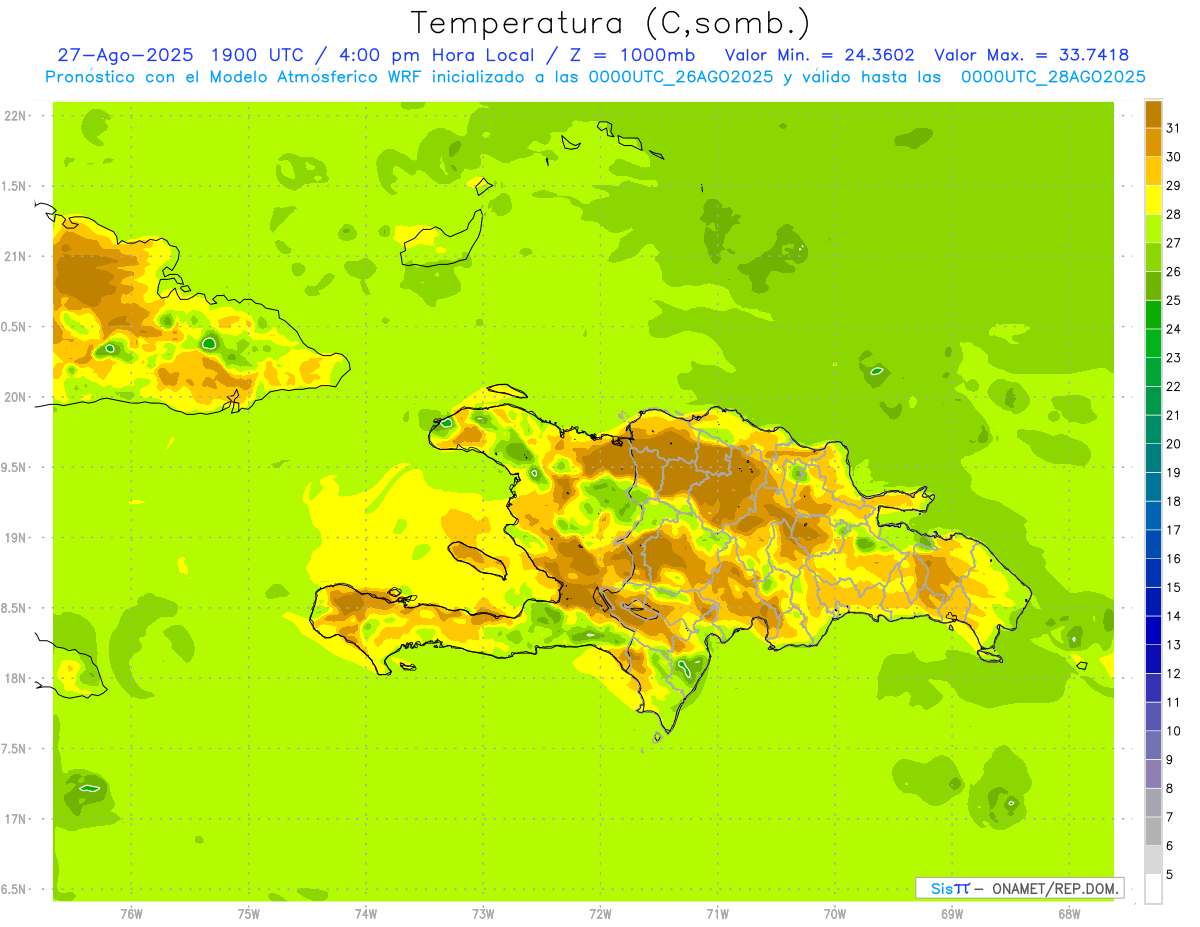Click the "22N" latitude label
This screenshot has height=927, width=1200.
point(16,116)
